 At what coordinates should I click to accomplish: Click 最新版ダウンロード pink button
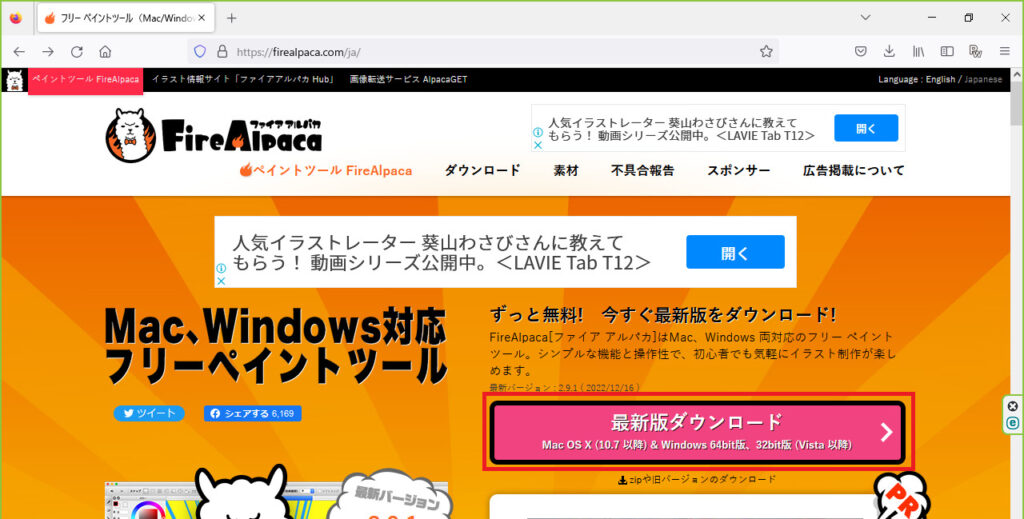(x=697, y=432)
